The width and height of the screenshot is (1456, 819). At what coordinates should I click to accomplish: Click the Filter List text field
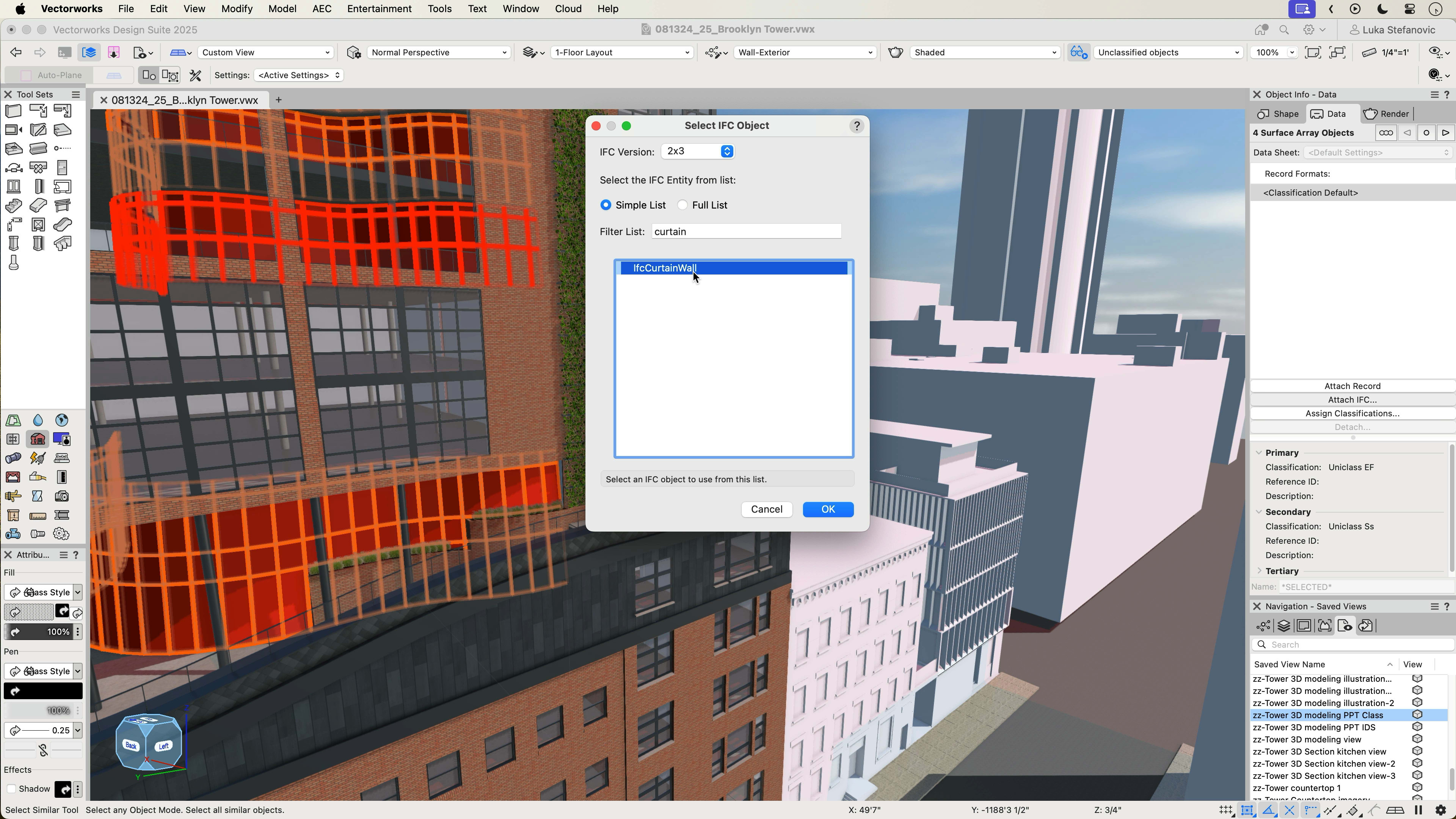(746, 232)
